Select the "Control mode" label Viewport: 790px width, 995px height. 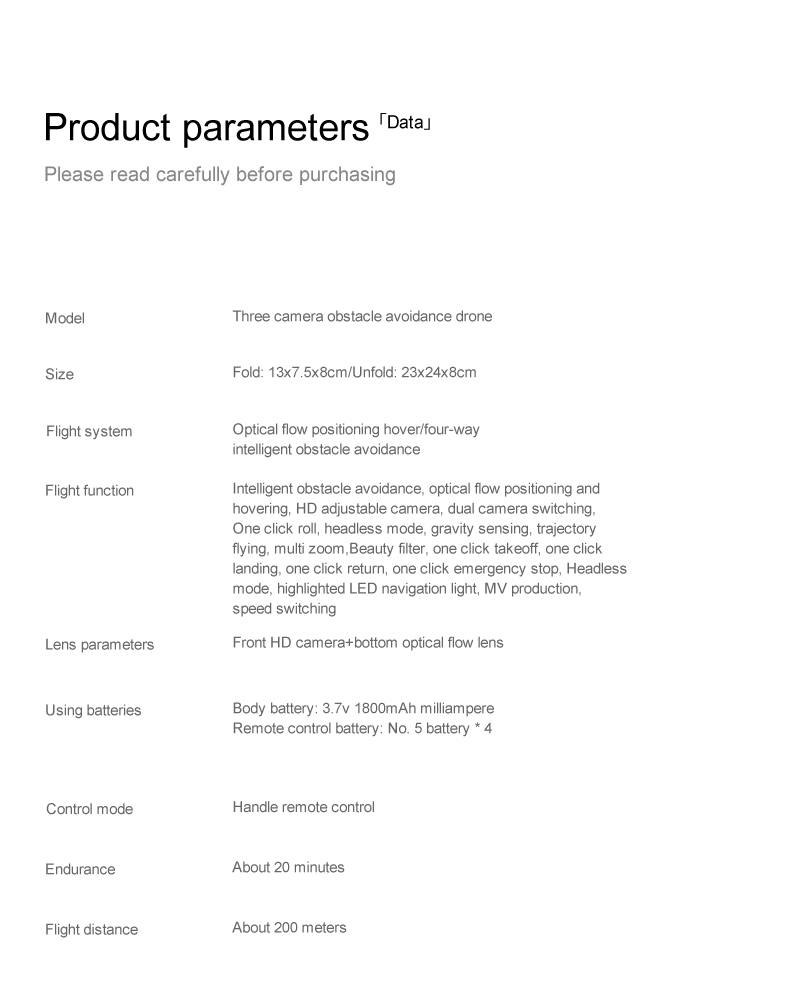tap(90, 809)
